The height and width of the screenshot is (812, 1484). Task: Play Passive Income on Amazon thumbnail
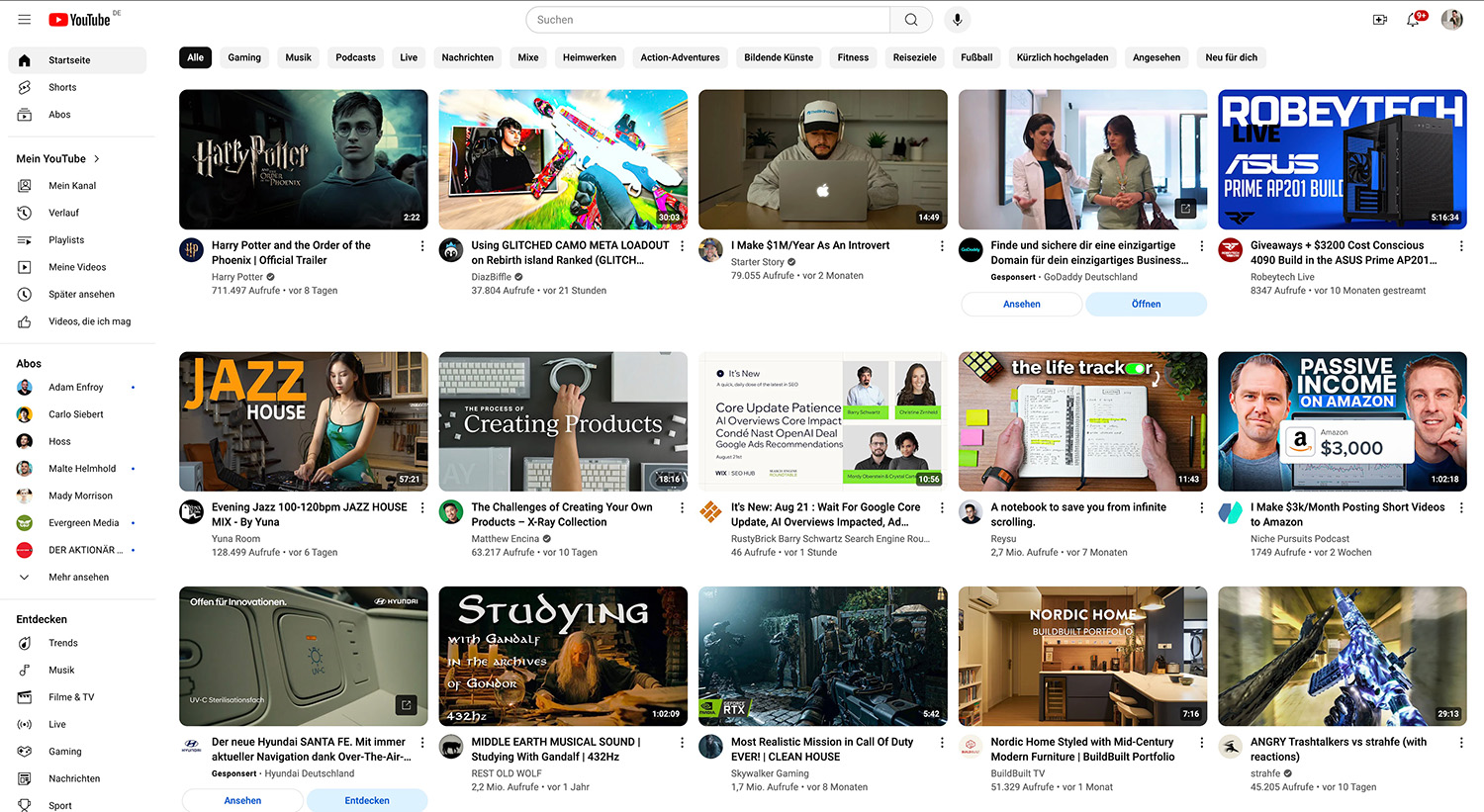pyautogui.click(x=1343, y=421)
